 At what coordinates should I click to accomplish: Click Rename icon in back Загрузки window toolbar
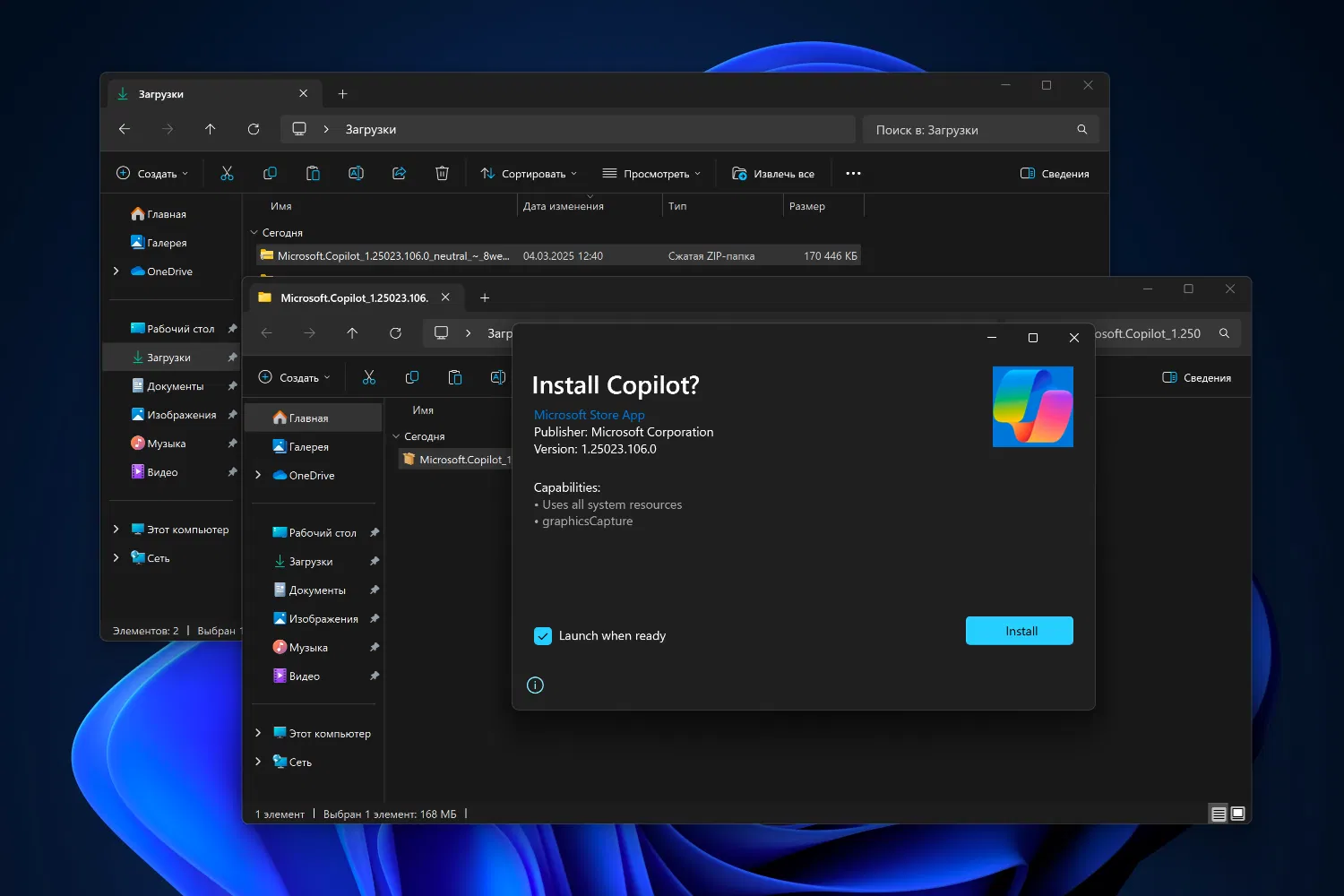pyautogui.click(x=356, y=174)
